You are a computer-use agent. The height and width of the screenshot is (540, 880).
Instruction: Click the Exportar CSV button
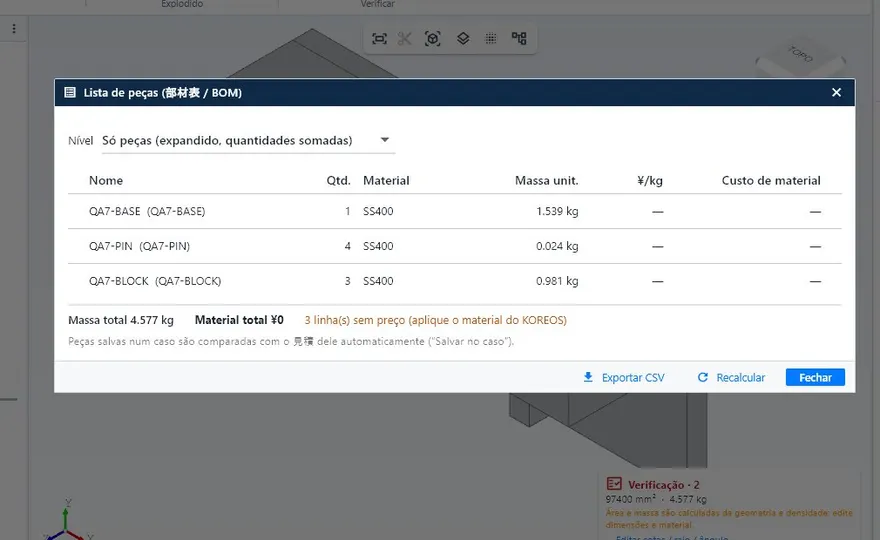(624, 377)
